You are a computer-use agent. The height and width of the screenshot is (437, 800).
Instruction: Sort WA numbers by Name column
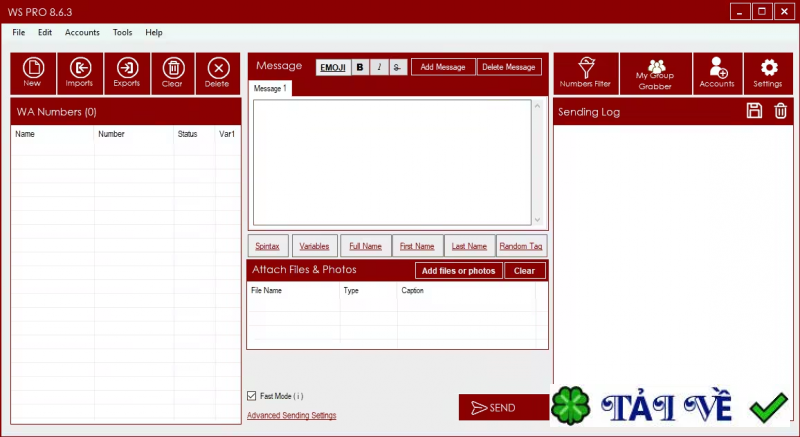pyautogui.click(x=53, y=134)
